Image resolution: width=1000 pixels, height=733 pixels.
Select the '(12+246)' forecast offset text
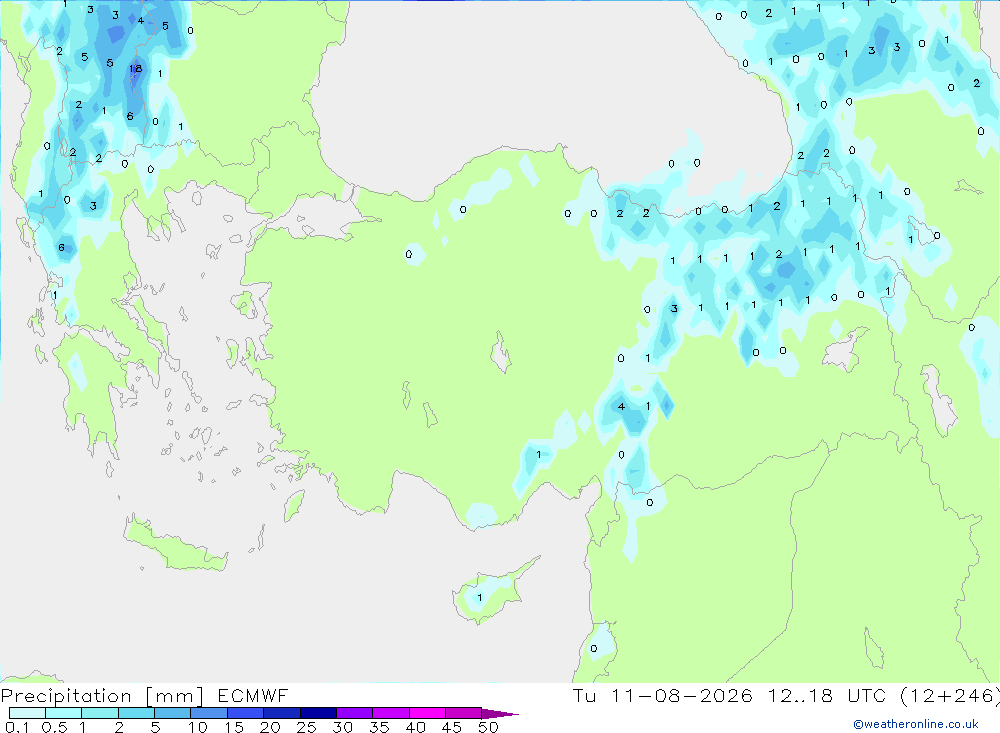point(950,696)
